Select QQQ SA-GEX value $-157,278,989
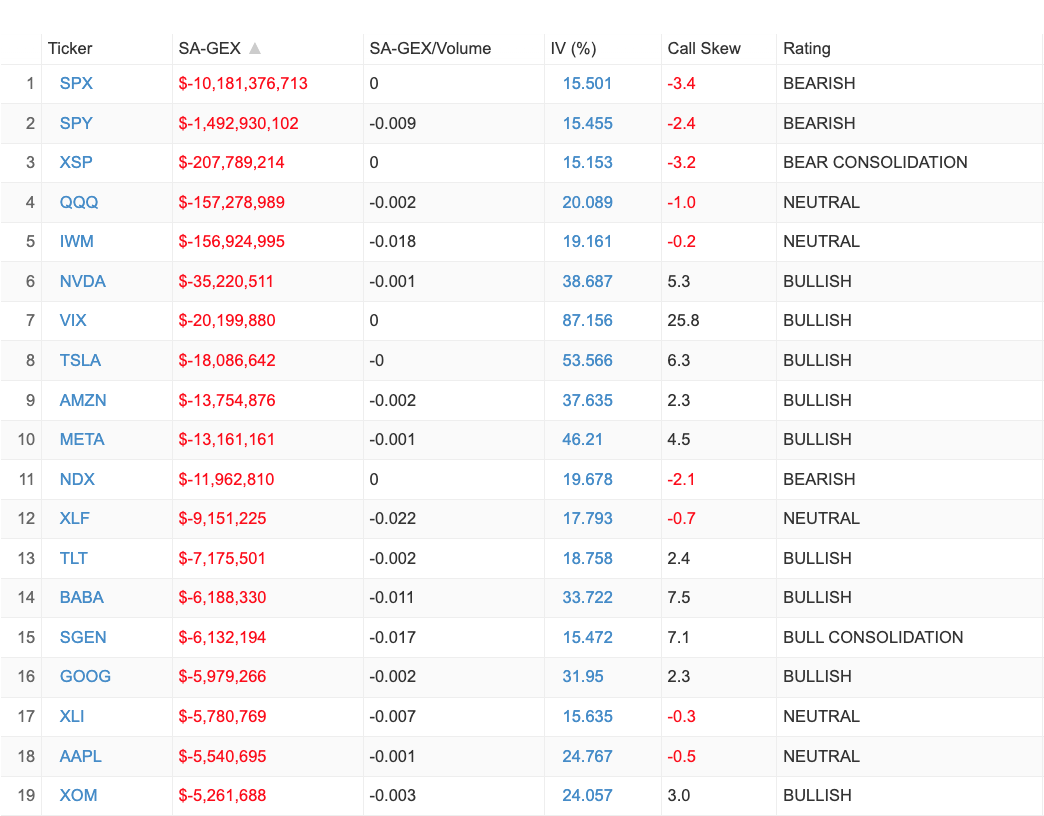The image size is (1044, 816). tap(232, 203)
